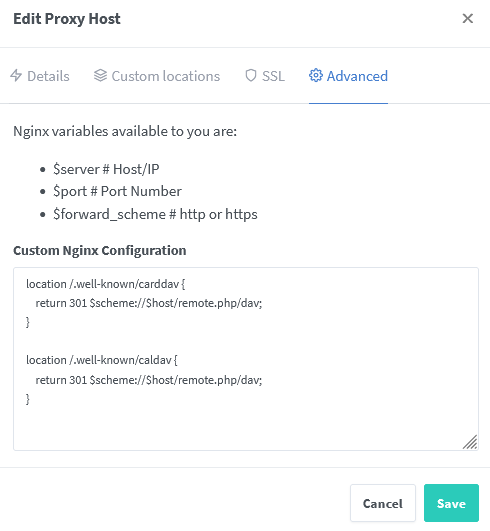Click the lightning bolt Details icon
The width and height of the screenshot is (490, 531).
[16, 76]
